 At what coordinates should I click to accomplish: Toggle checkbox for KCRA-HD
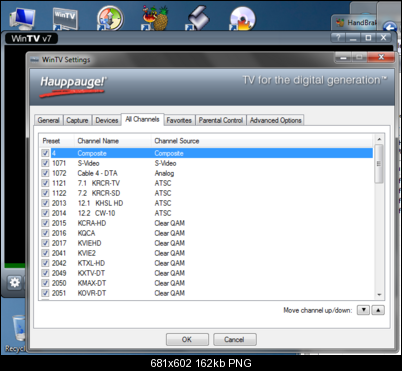click(x=45, y=223)
